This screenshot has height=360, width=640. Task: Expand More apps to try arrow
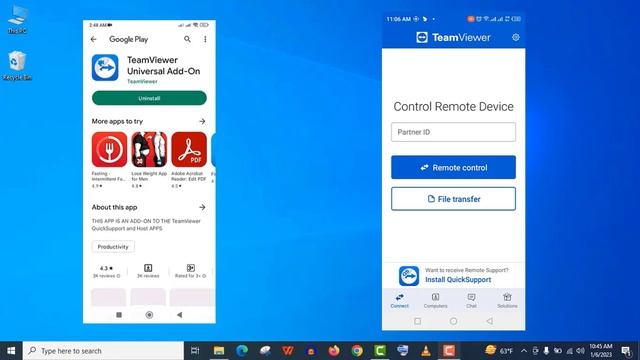pos(202,121)
